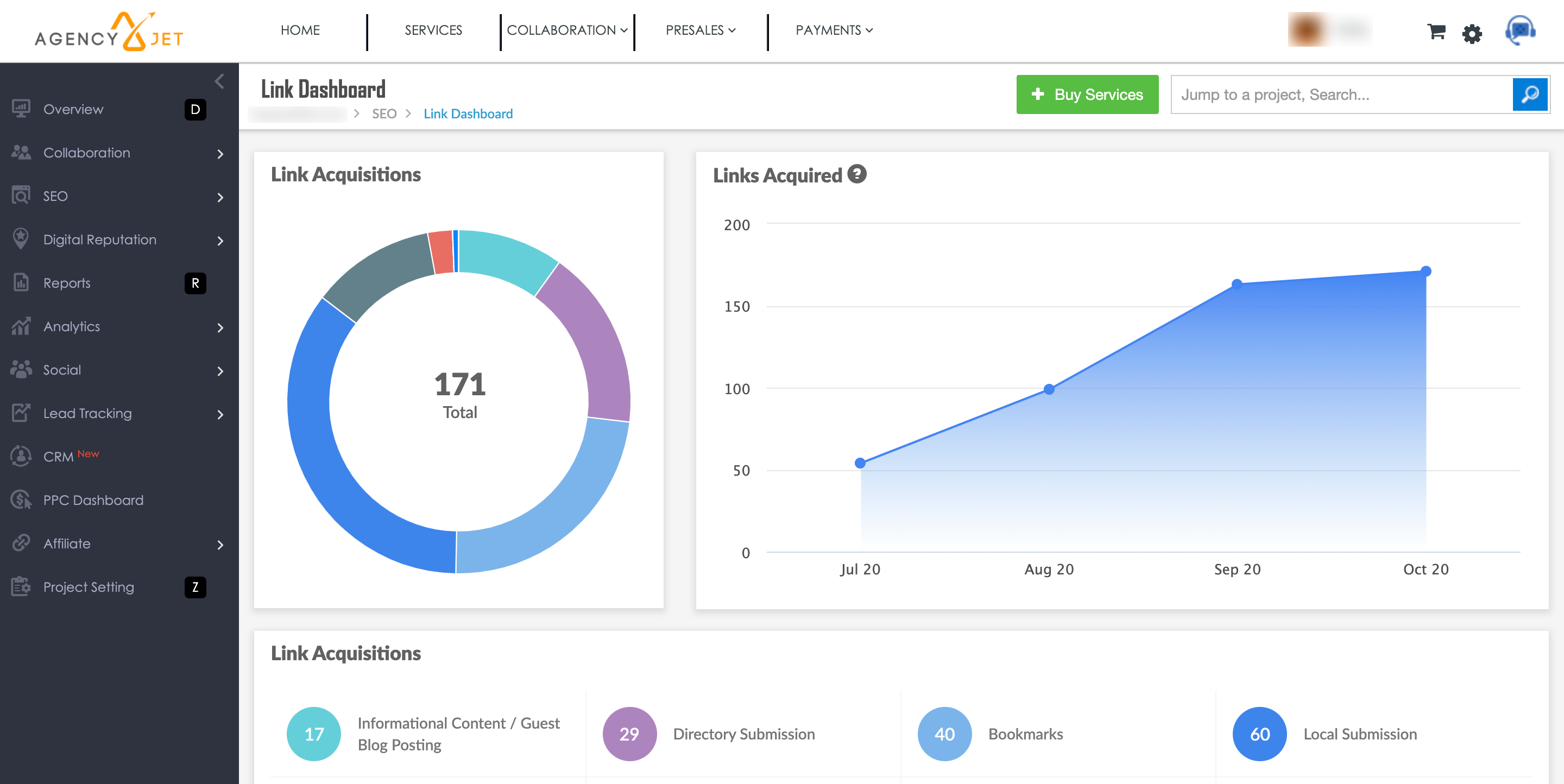Open PPC Dashboard in the sidebar
Image resolution: width=1564 pixels, height=784 pixels.
(93, 500)
